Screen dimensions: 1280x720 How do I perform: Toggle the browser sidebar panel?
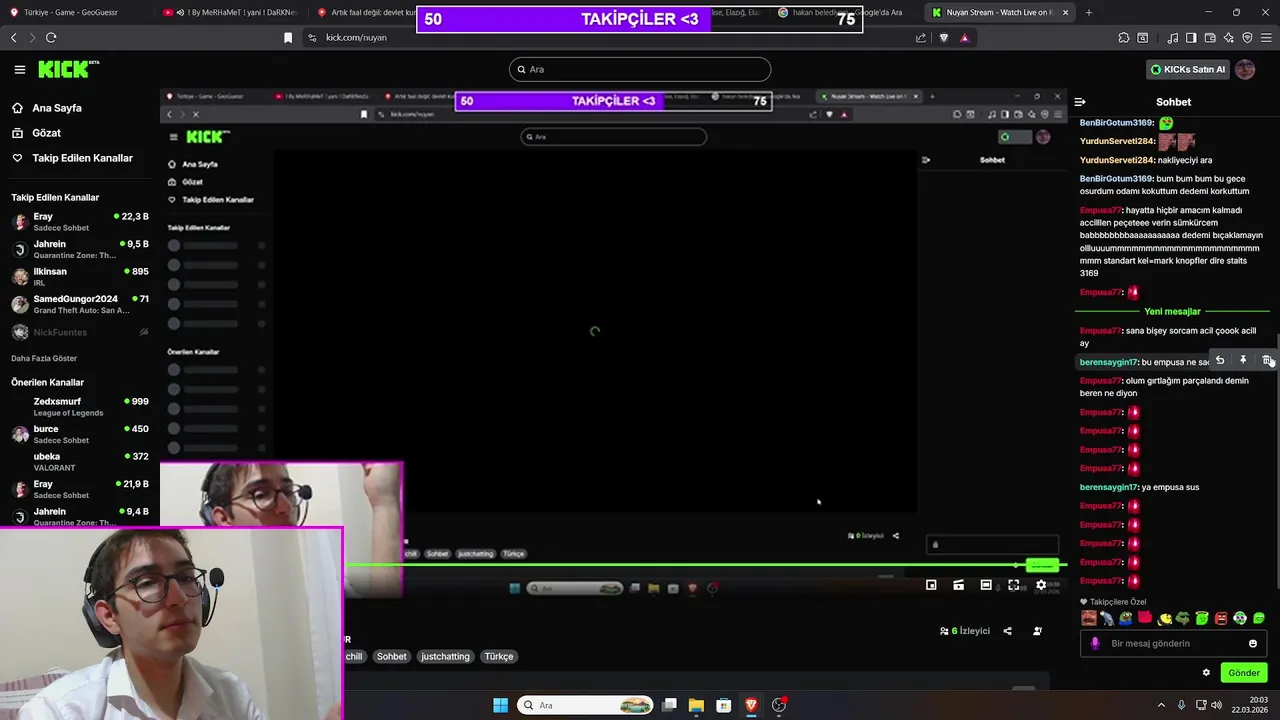click(x=1191, y=37)
